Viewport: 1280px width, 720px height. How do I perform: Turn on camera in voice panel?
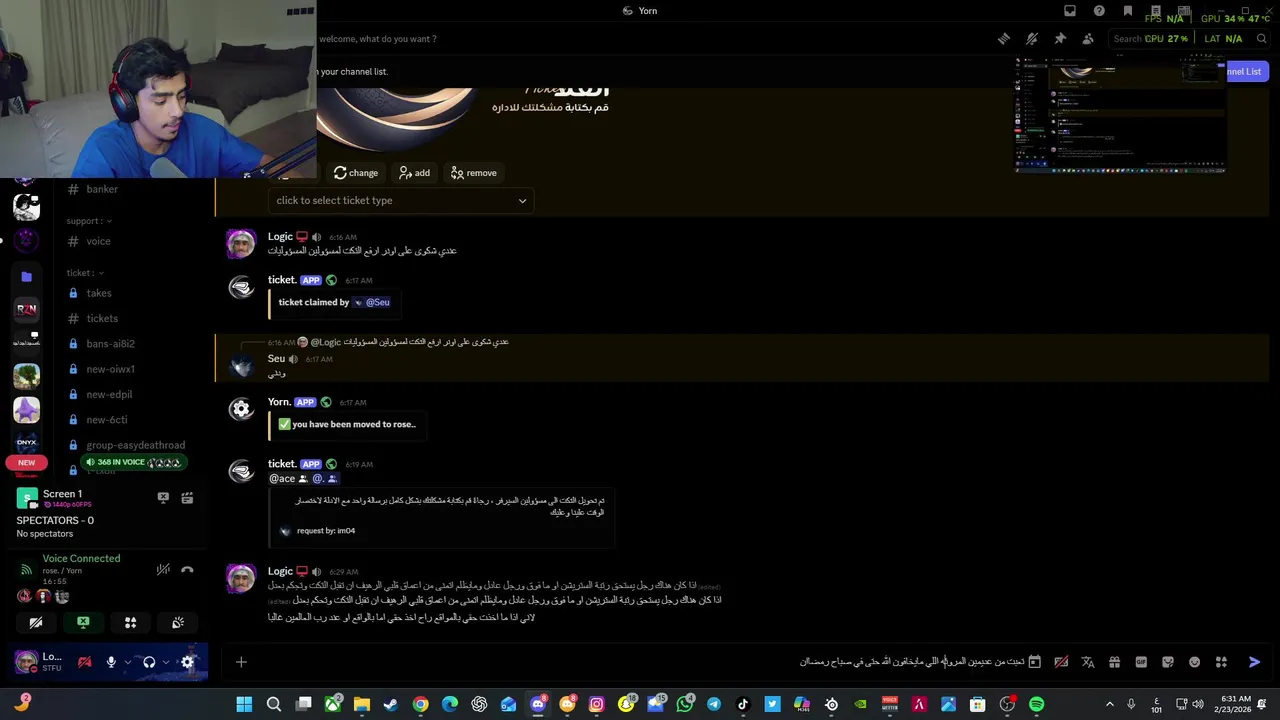click(x=36, y=622)
